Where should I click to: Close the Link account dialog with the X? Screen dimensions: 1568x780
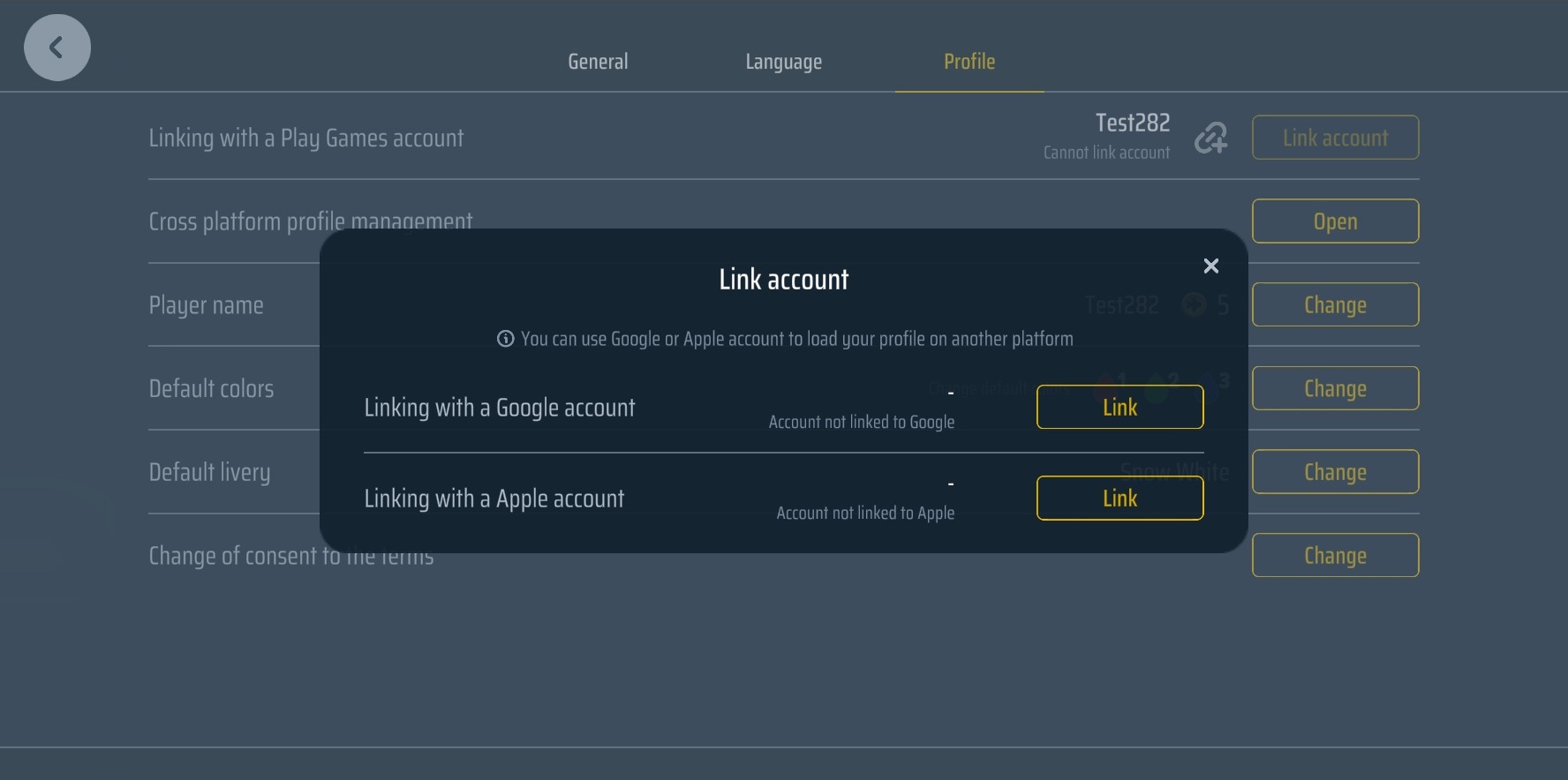(x=1210, y=266)
